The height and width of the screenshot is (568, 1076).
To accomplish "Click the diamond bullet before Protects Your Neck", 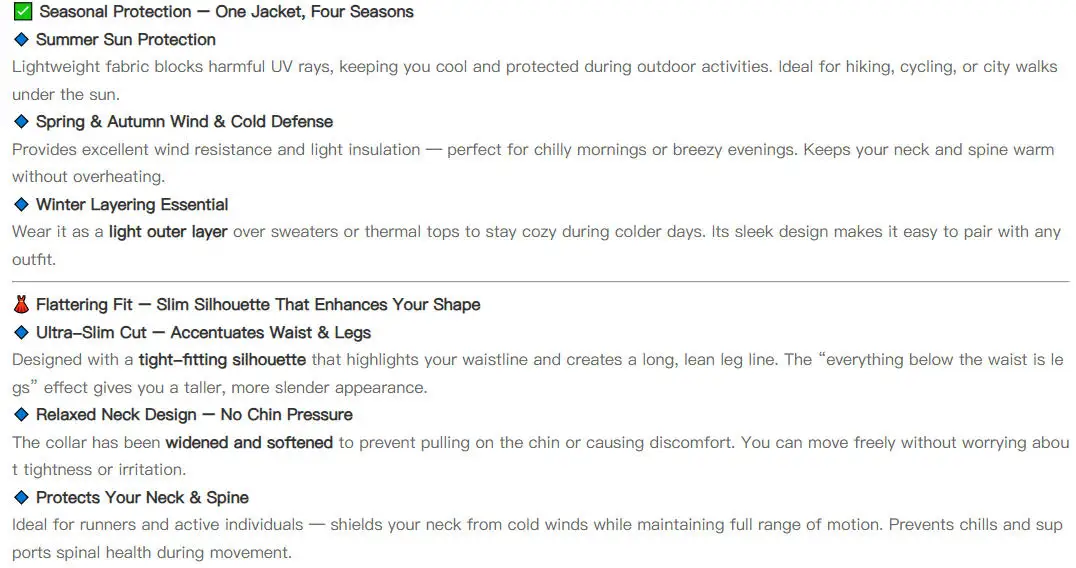I will point(21,497).
